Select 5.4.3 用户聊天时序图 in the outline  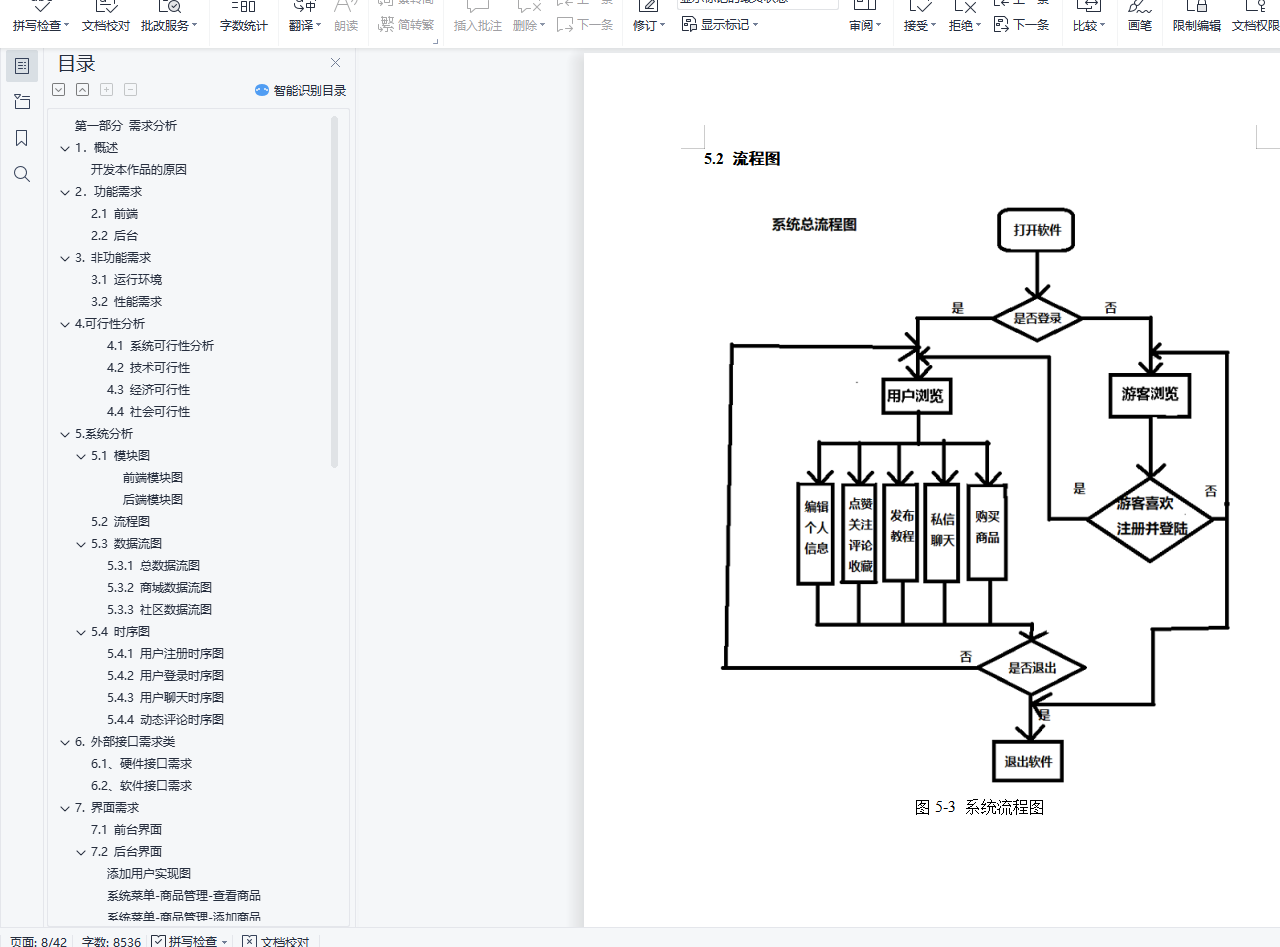[x=166, y=698]
